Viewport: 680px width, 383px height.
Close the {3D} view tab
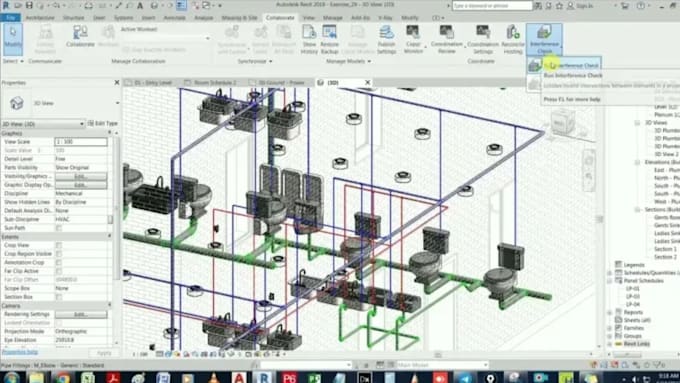(368, 82)
